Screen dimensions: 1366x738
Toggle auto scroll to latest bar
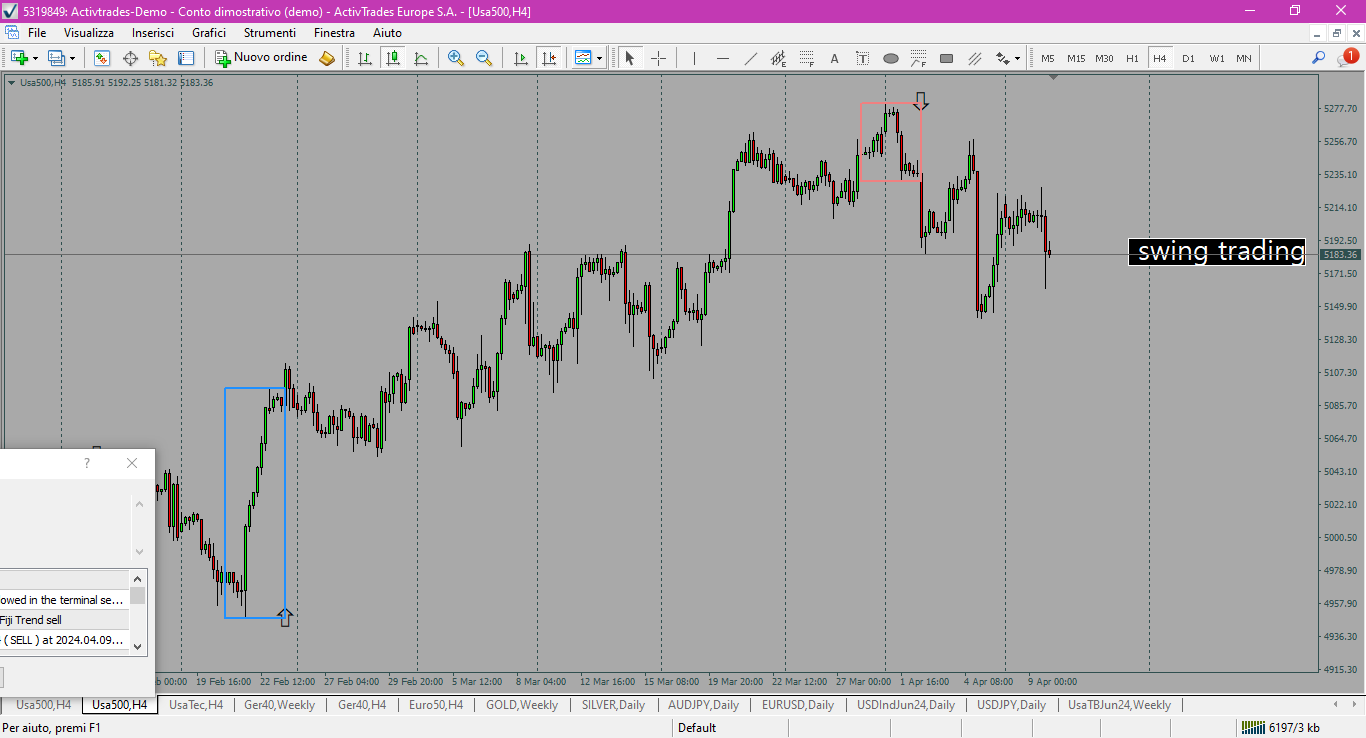(520, 58)
